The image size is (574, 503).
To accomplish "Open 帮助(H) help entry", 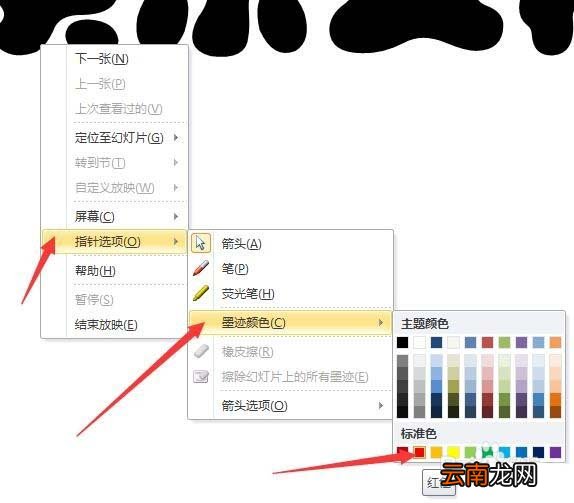I will pyautogui.click(x=115, y=271).
